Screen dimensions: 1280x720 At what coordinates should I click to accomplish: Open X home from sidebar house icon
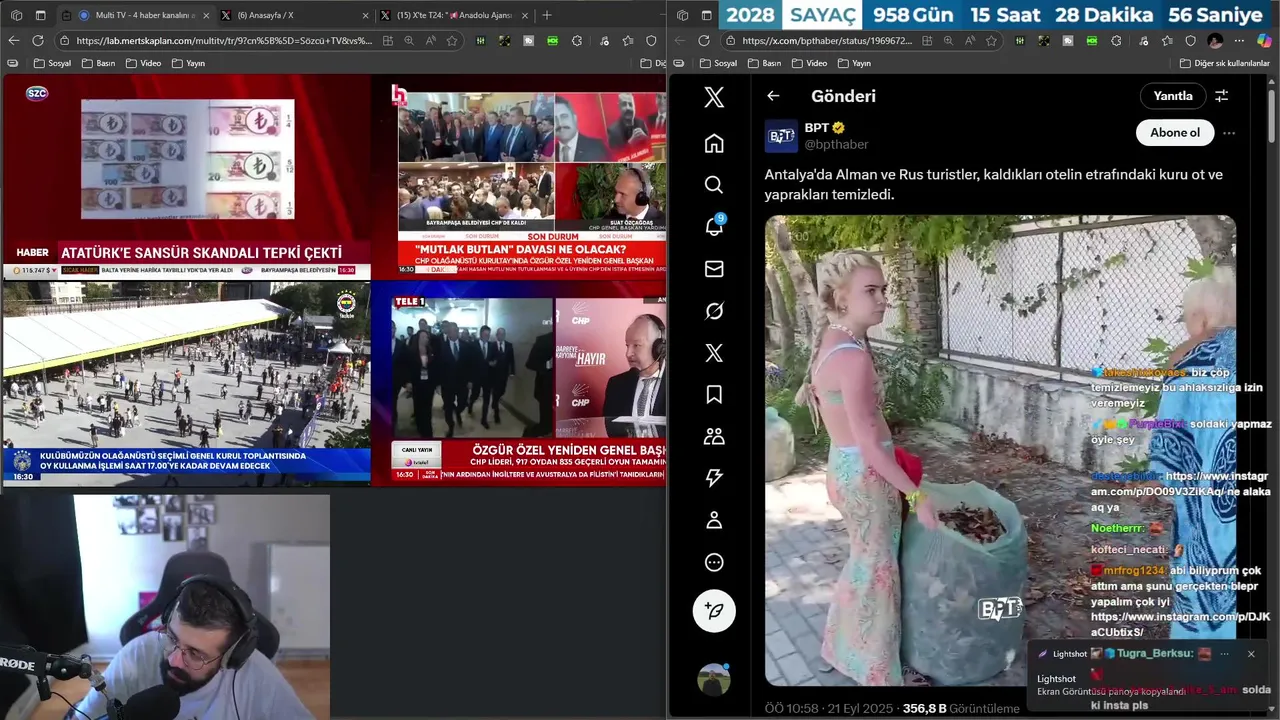coord(714,143)
